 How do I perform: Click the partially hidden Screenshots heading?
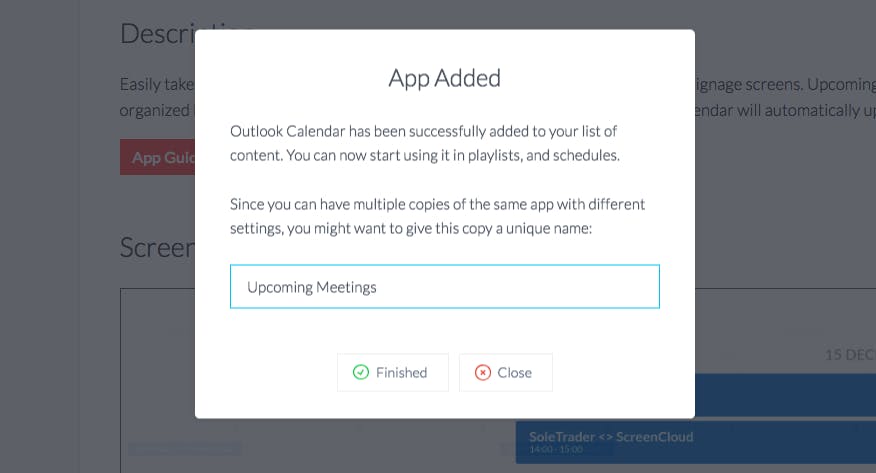click(158, 247)
